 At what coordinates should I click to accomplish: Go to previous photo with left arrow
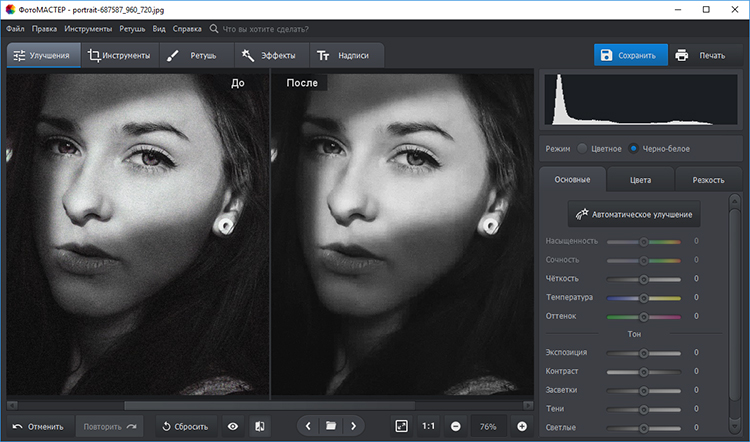308,426
